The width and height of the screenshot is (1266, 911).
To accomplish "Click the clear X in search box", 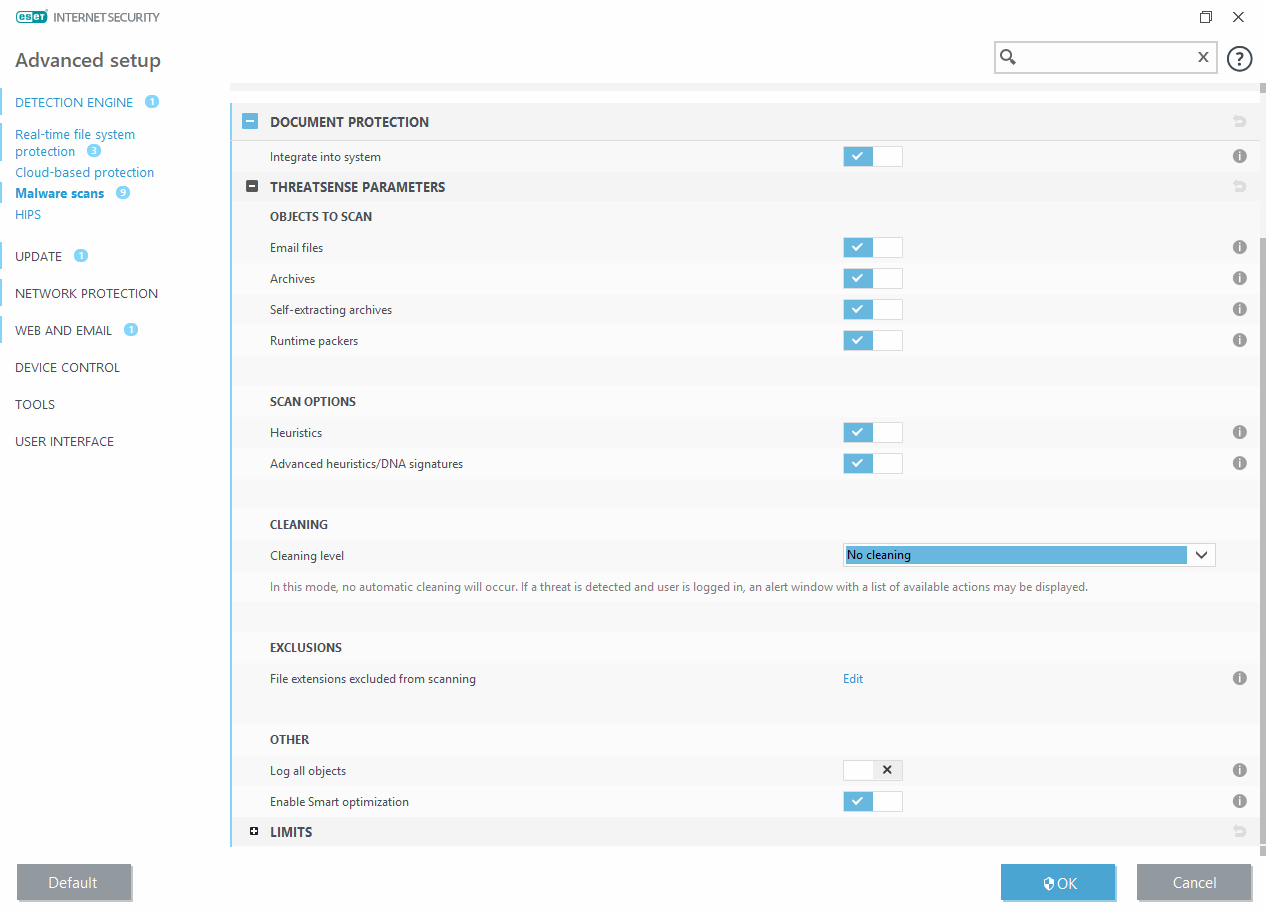I will (1203, 58).
